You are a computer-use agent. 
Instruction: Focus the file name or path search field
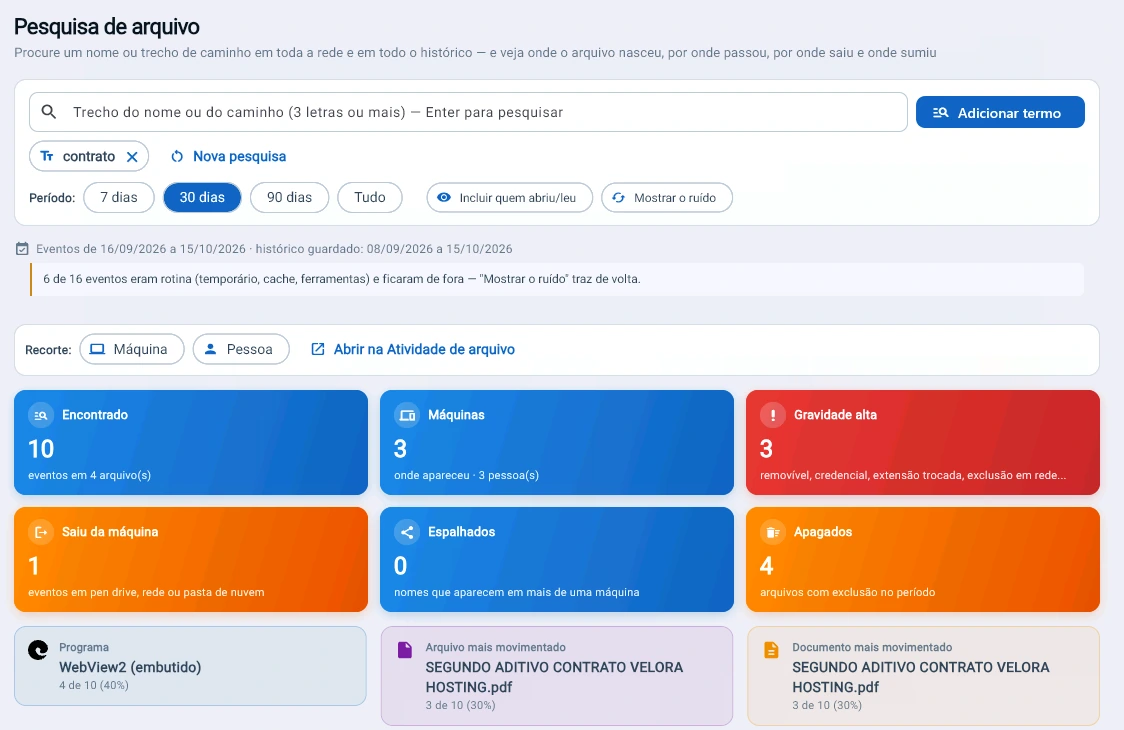point(468,112)
